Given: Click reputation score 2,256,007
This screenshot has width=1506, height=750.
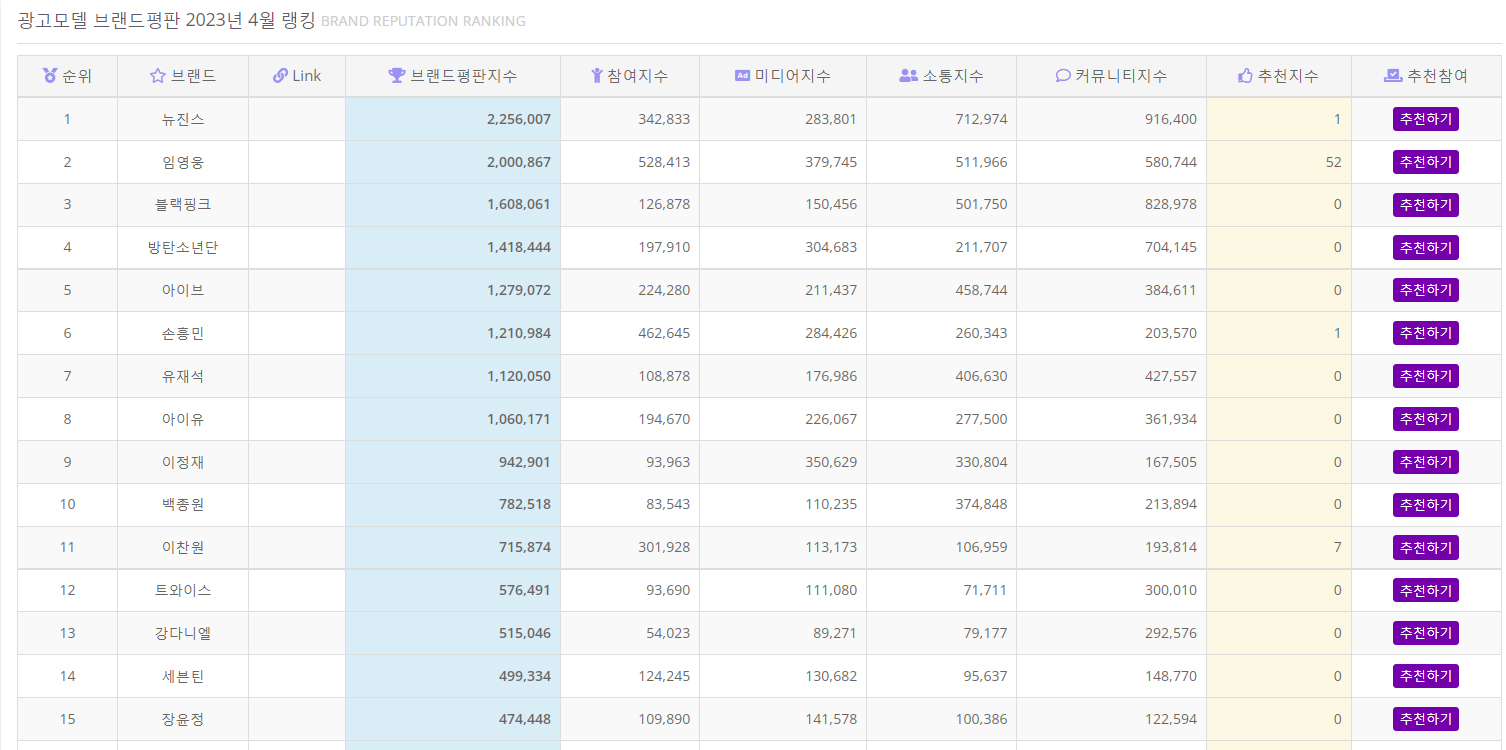Looking at the screenshot, I should [519, 119].
